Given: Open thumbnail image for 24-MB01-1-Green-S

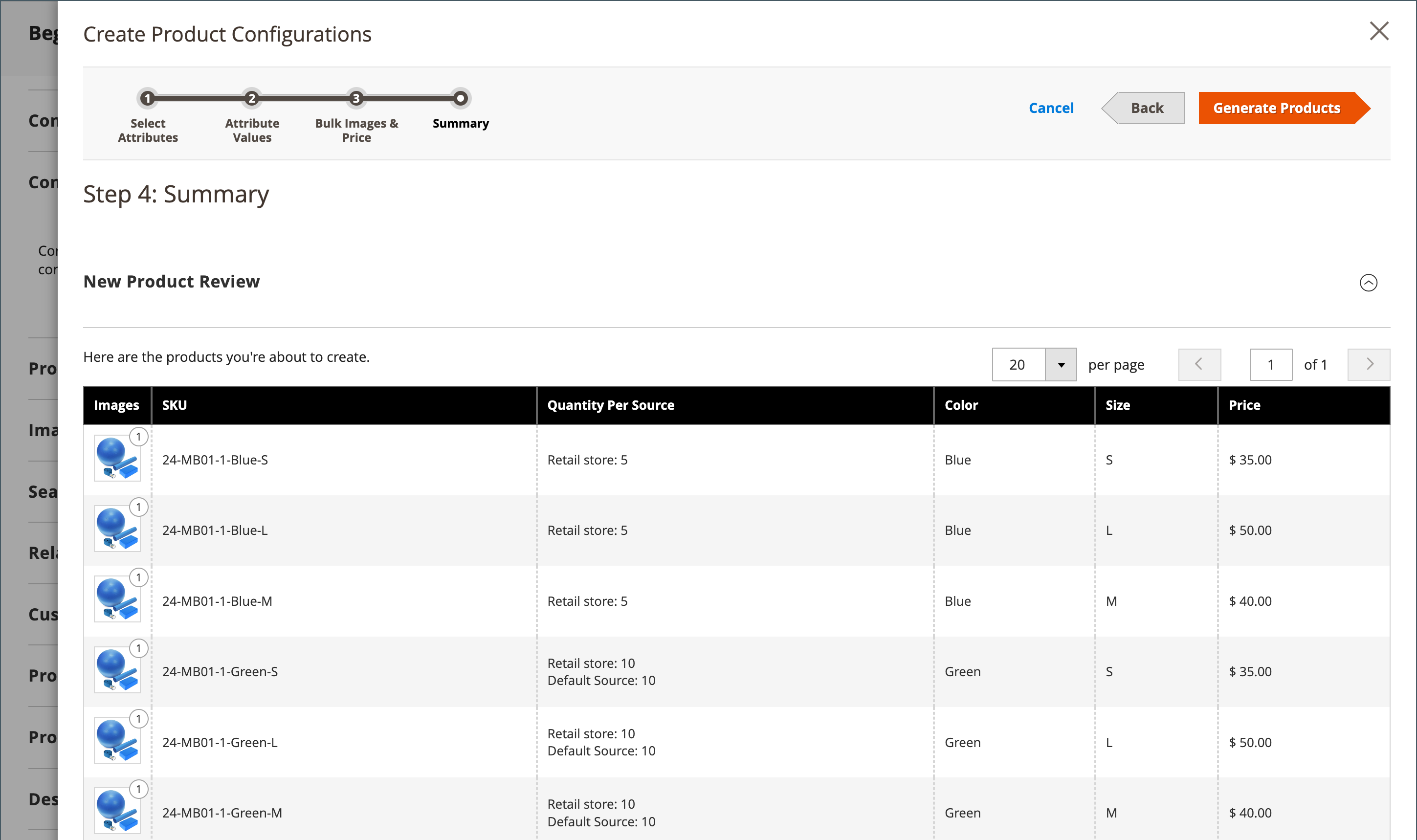Looking at the screenshot, I should (x=116, y=670).
